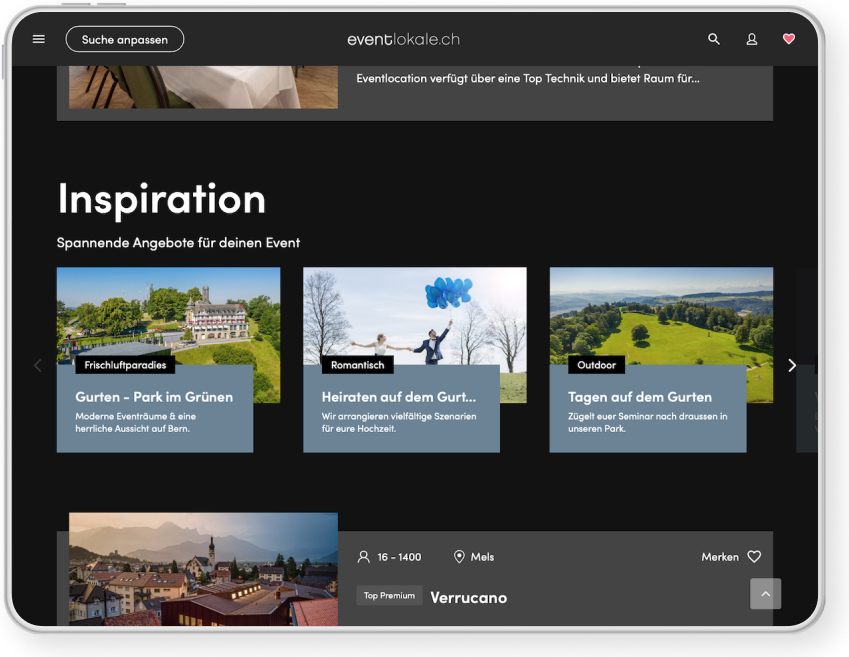Click the Verrucano venue photo
The width and height of the screenshot is (849, 657).
(x=203, y=569)
